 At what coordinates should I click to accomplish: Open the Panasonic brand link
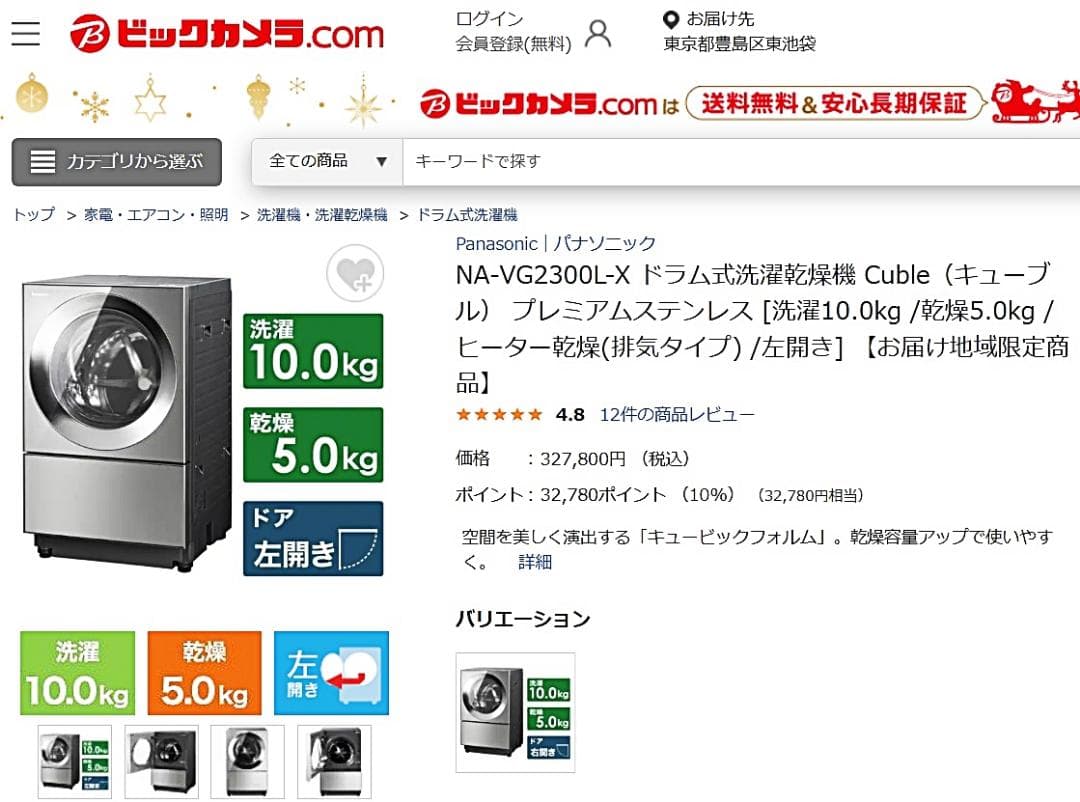click(496, 243)
